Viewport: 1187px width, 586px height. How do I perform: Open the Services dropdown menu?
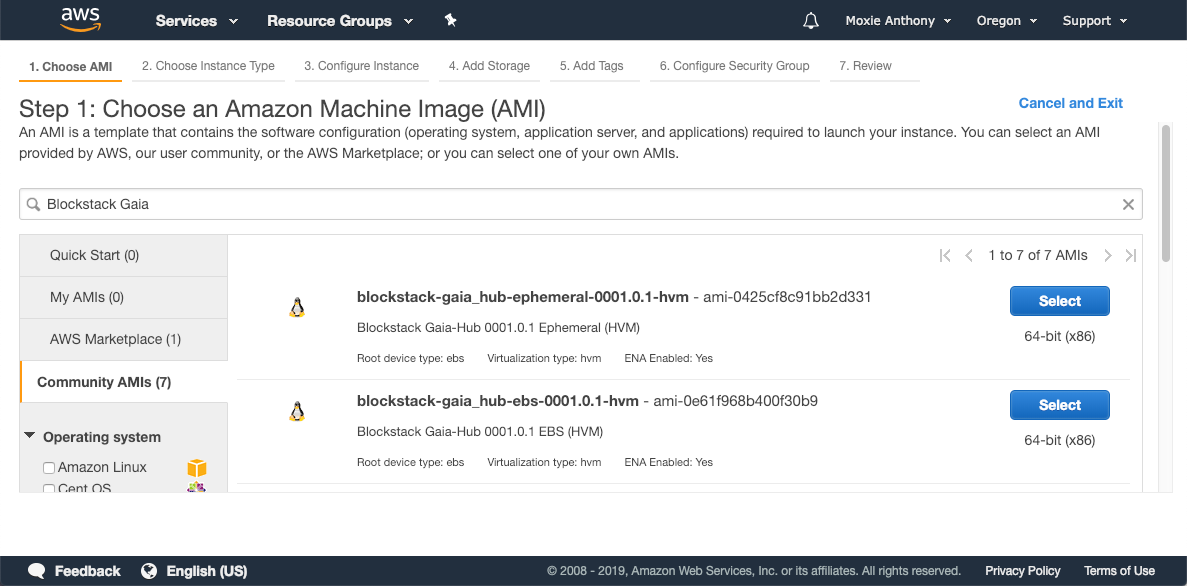197,21
